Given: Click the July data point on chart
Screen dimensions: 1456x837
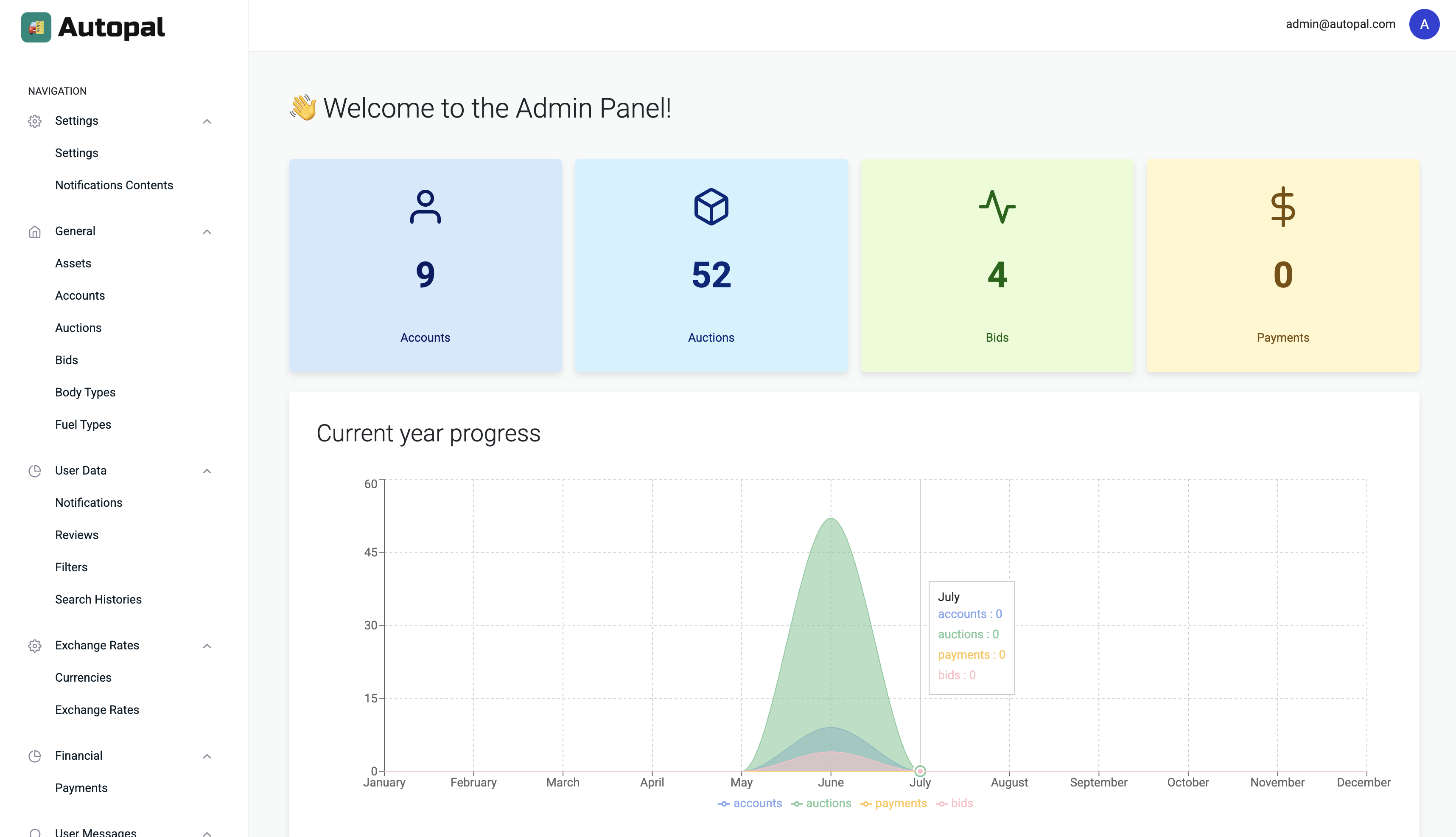Looking at the screenshot, I should point(920,771).
